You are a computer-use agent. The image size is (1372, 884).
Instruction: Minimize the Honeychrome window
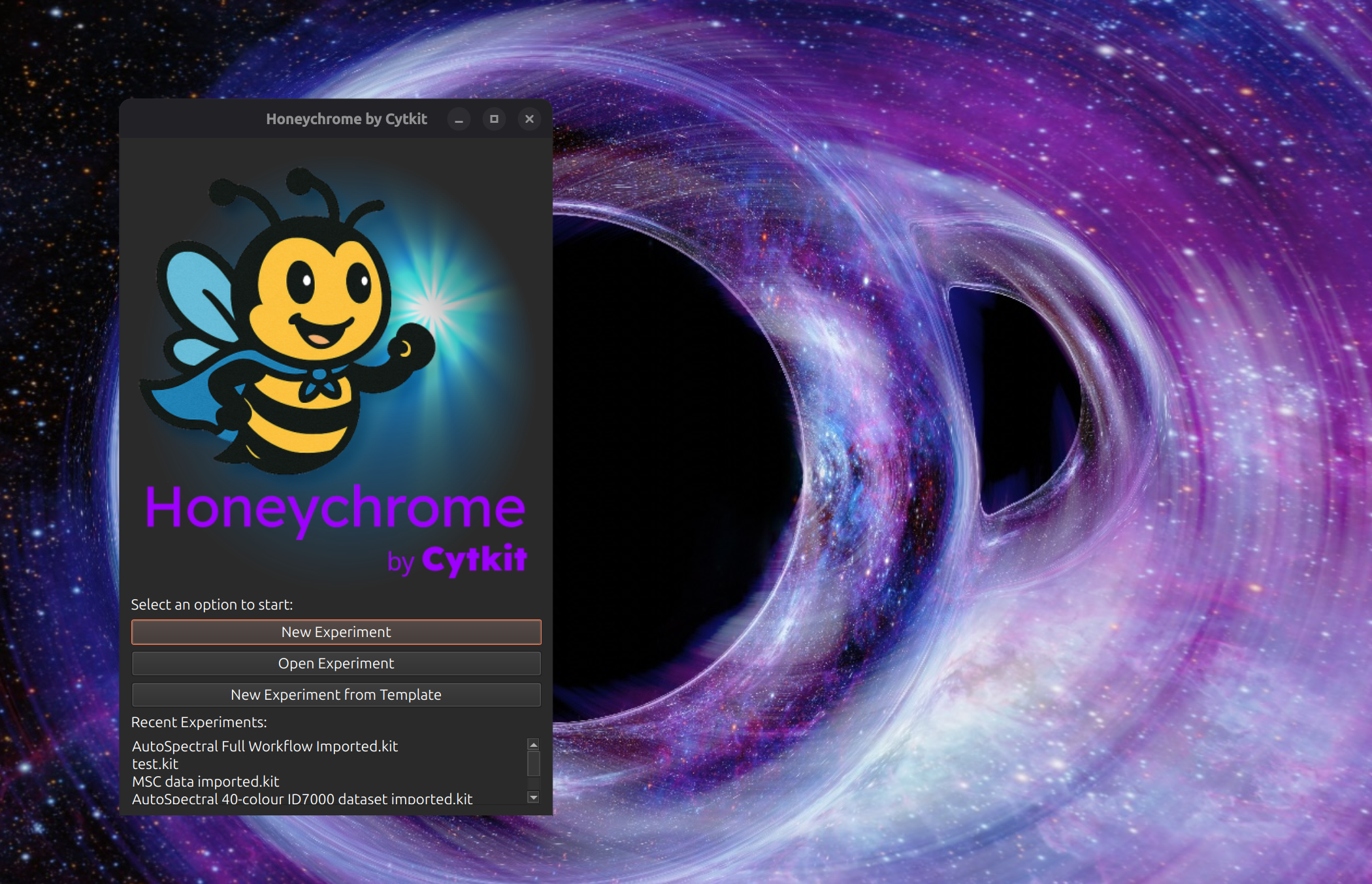pos(459,120)
